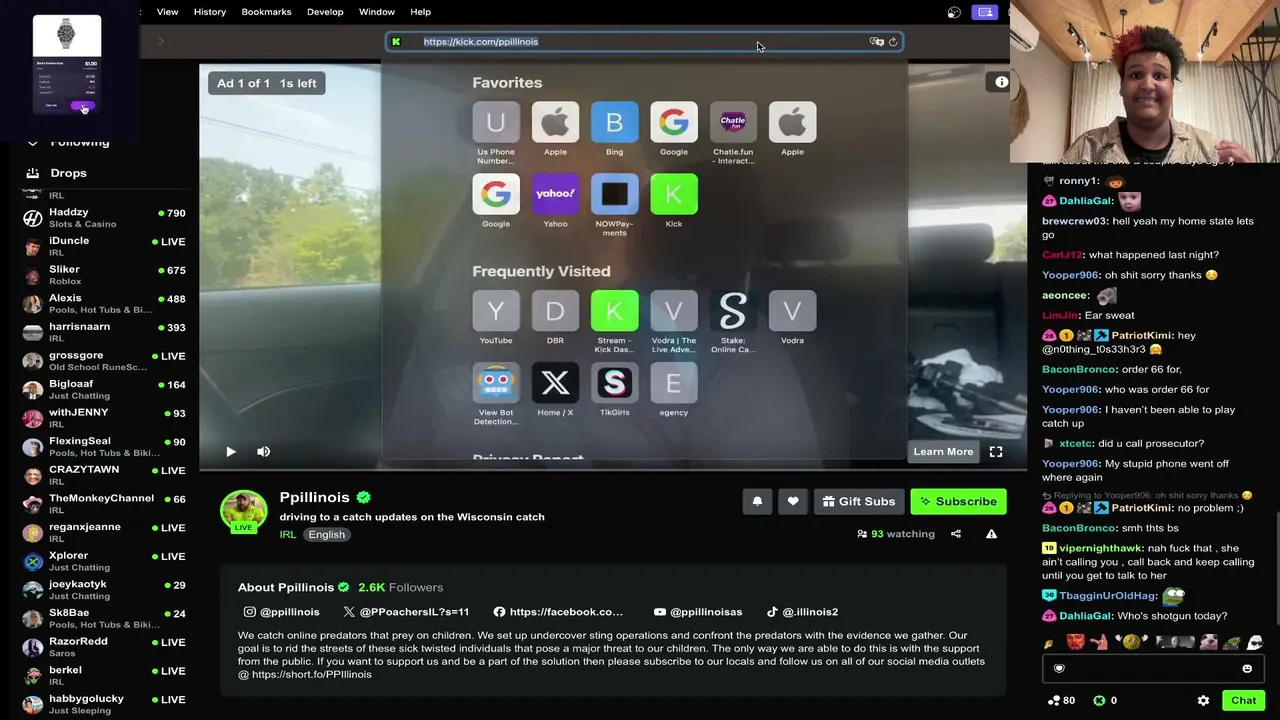This screenshot has width=1280, height=720.
Task: Open the Stake Online Casino tile
Action: coord(733,322)
